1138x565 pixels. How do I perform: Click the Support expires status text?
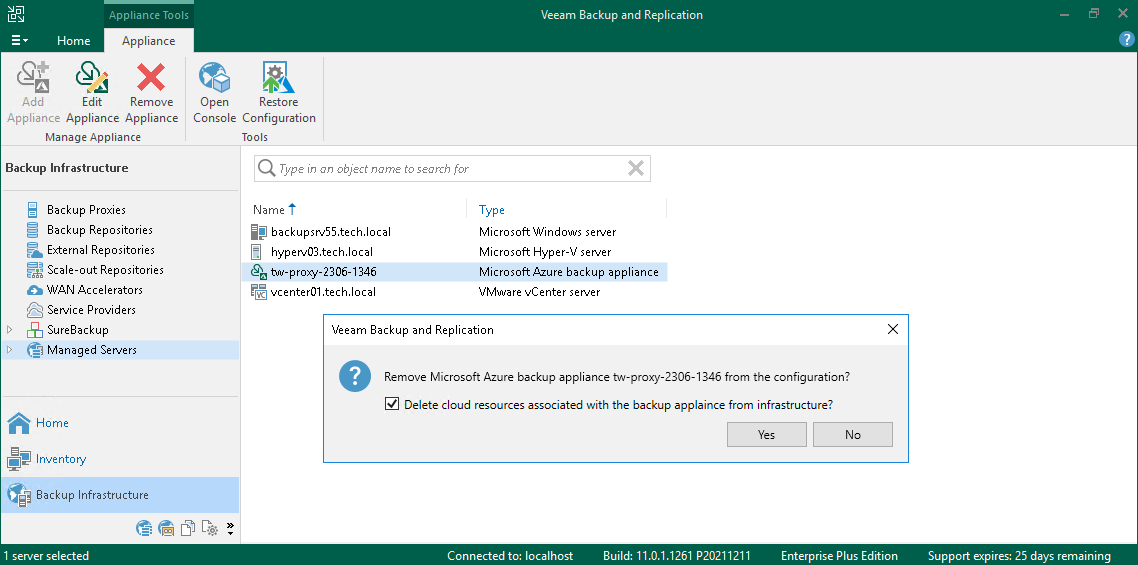click(1019, 556)
